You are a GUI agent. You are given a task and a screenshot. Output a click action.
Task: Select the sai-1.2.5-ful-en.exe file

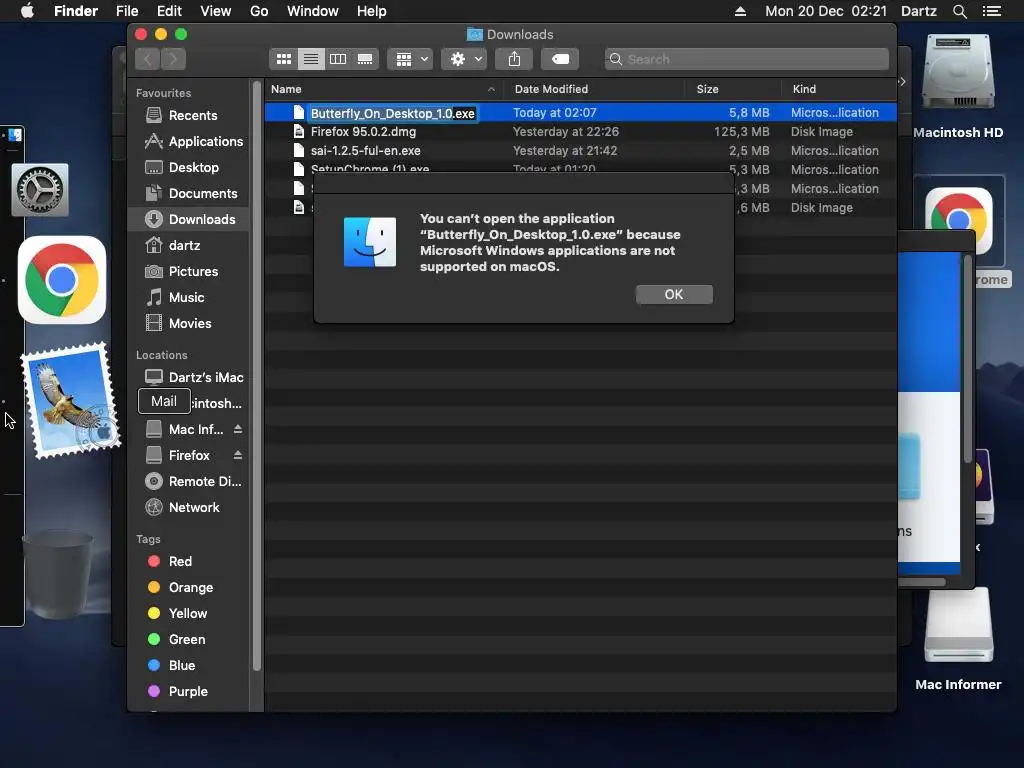coord(581,151)
